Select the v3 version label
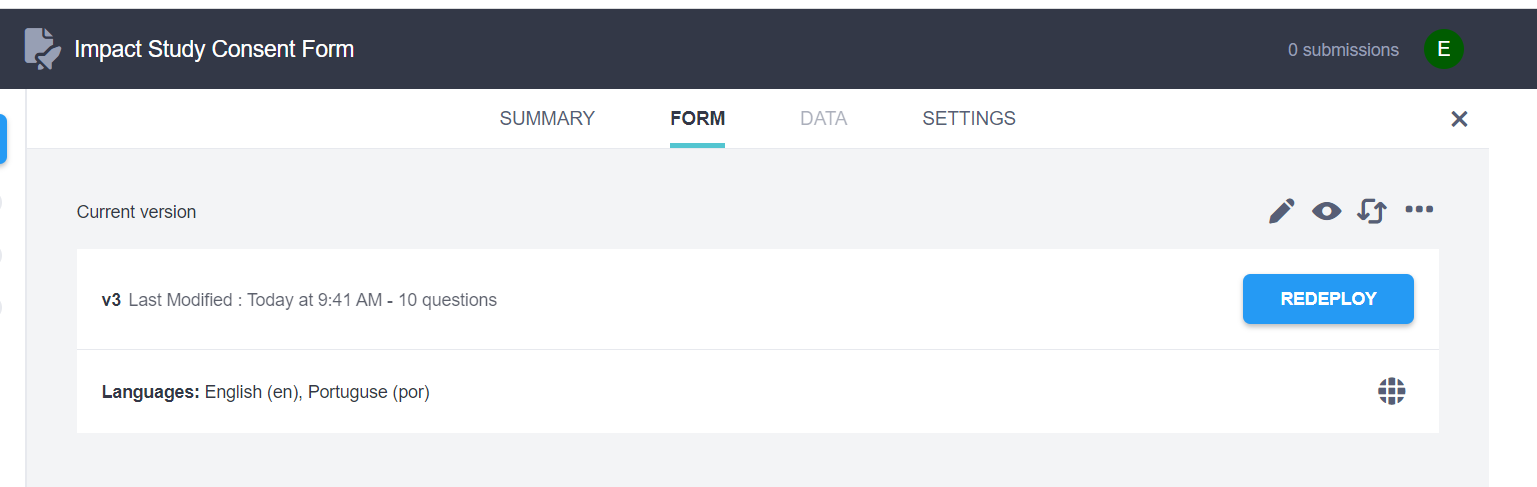1537x487 pixels. point(111,300)
